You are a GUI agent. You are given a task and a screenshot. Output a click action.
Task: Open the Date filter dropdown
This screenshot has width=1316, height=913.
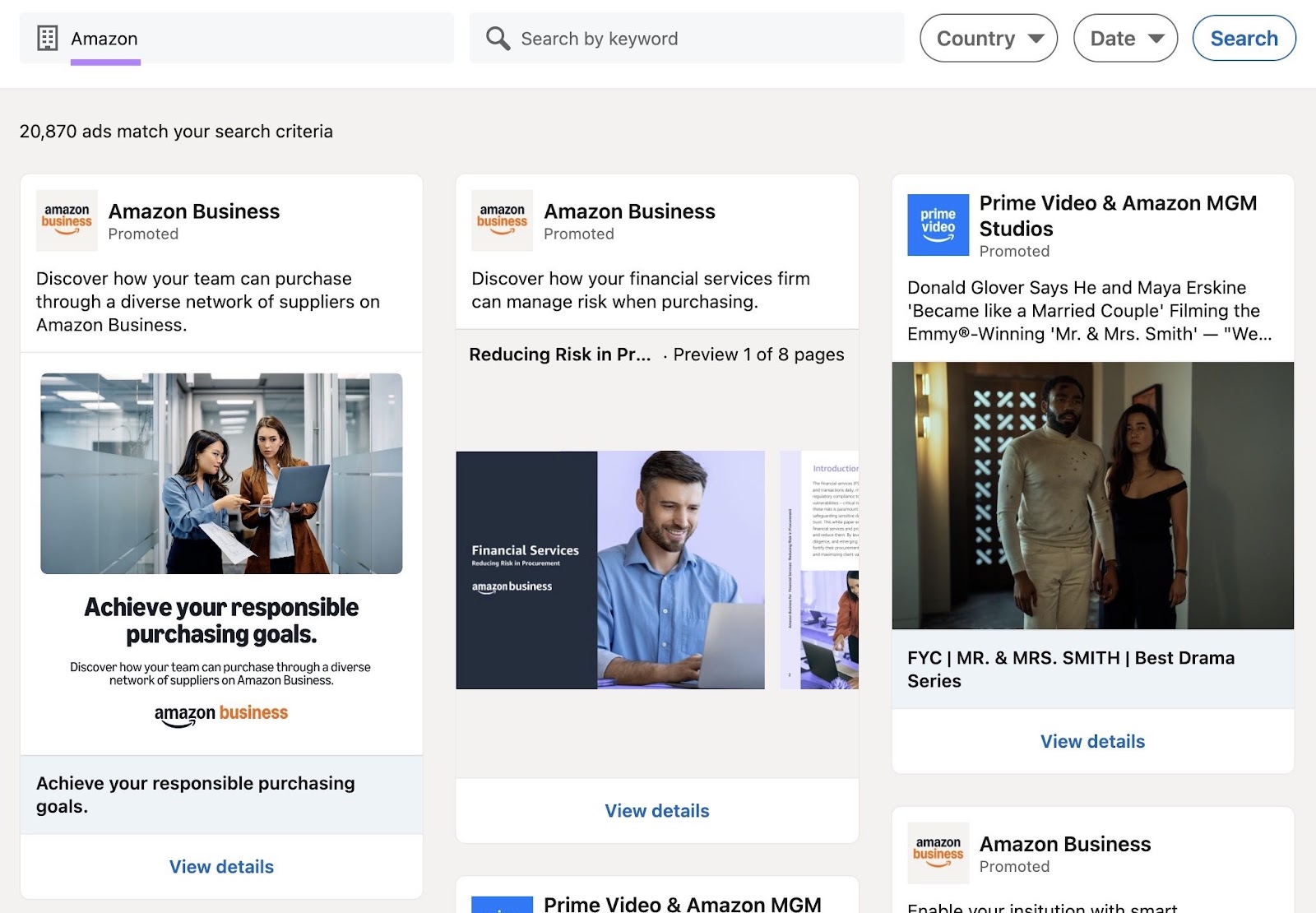coord(1124,38)
